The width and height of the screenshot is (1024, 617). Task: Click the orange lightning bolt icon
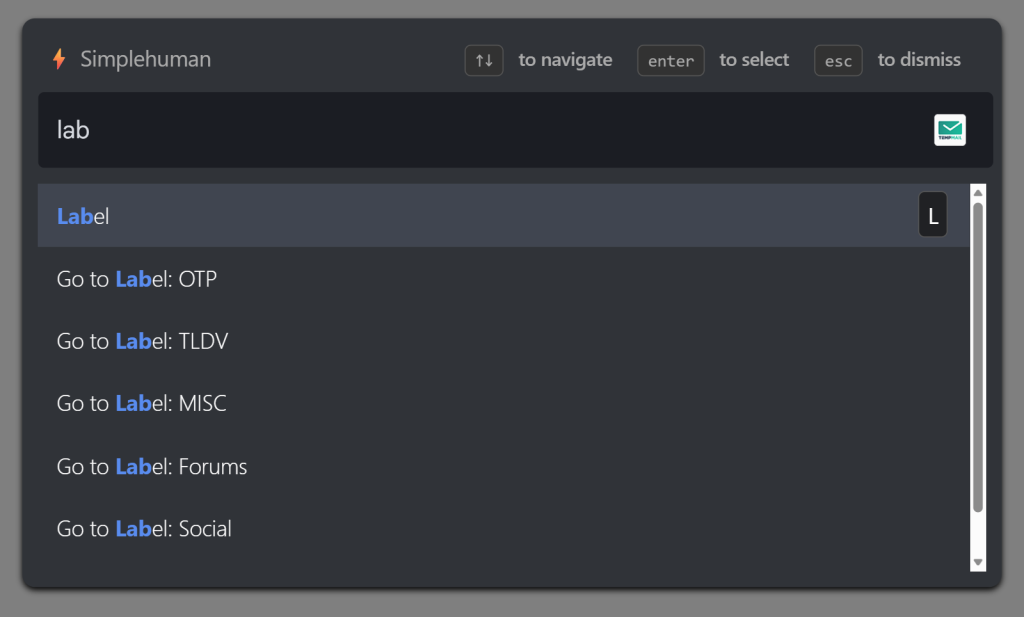[59, 60]
